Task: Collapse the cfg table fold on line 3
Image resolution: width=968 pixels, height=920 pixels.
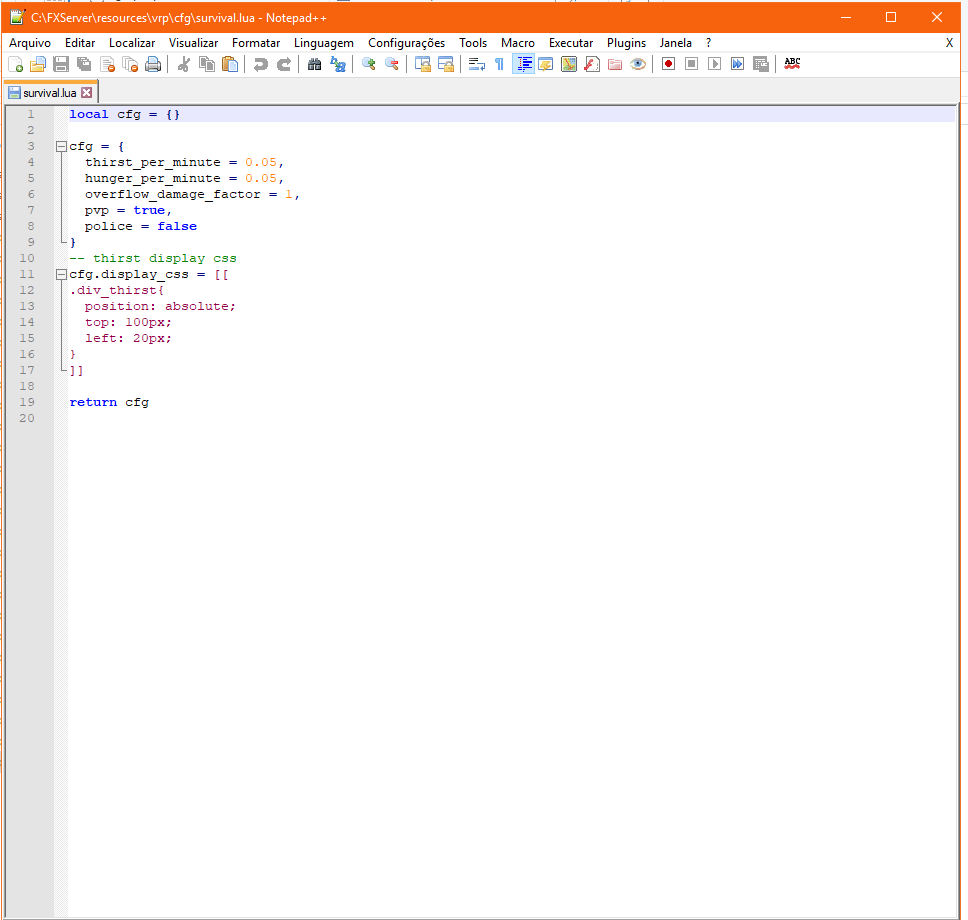Action: [61, 146]
